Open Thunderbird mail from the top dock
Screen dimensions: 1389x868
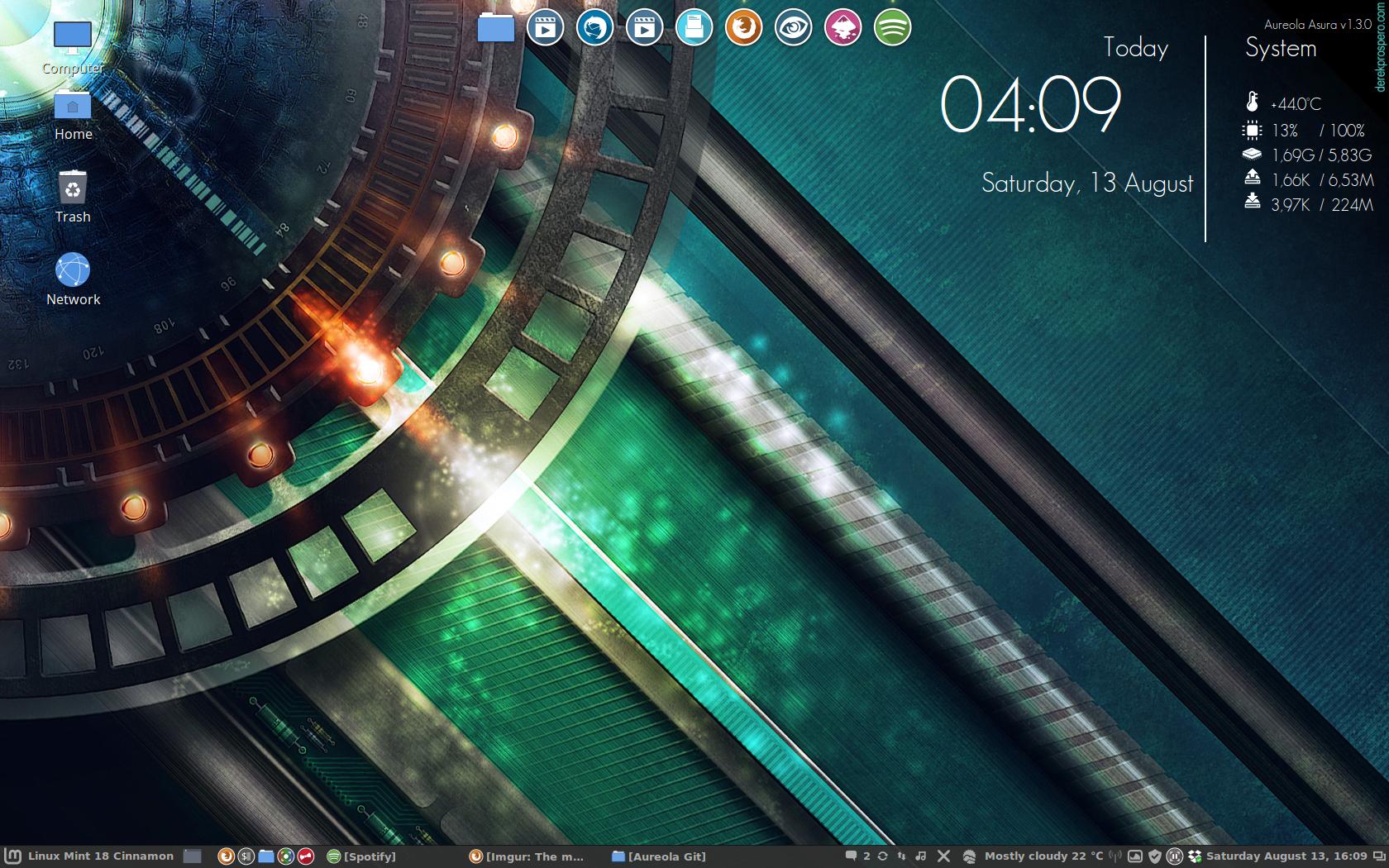[595, 27]
